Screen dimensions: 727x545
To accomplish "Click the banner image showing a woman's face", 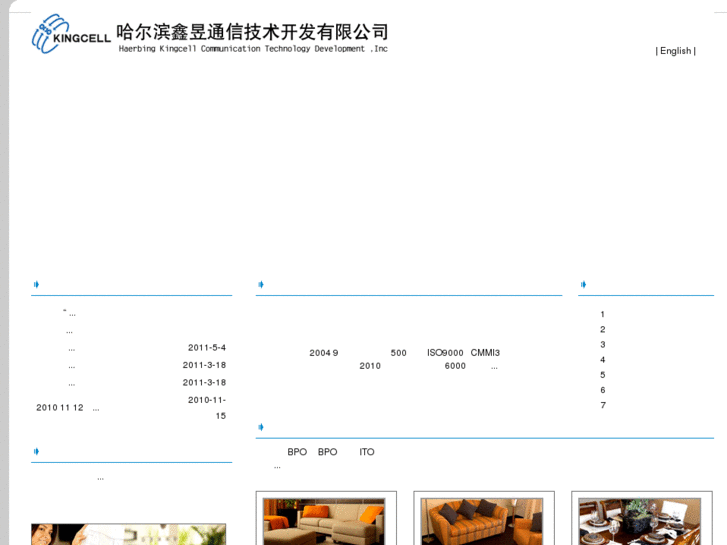I will [x=128, y=534].
